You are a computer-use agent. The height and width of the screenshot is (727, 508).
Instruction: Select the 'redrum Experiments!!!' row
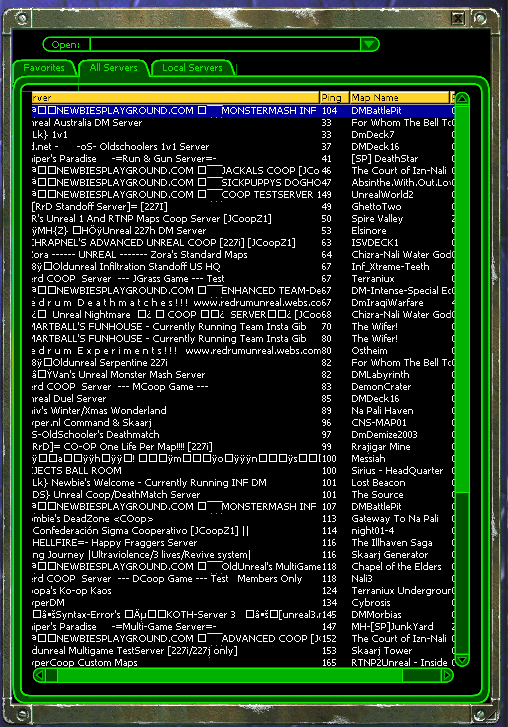click(243, 351)
